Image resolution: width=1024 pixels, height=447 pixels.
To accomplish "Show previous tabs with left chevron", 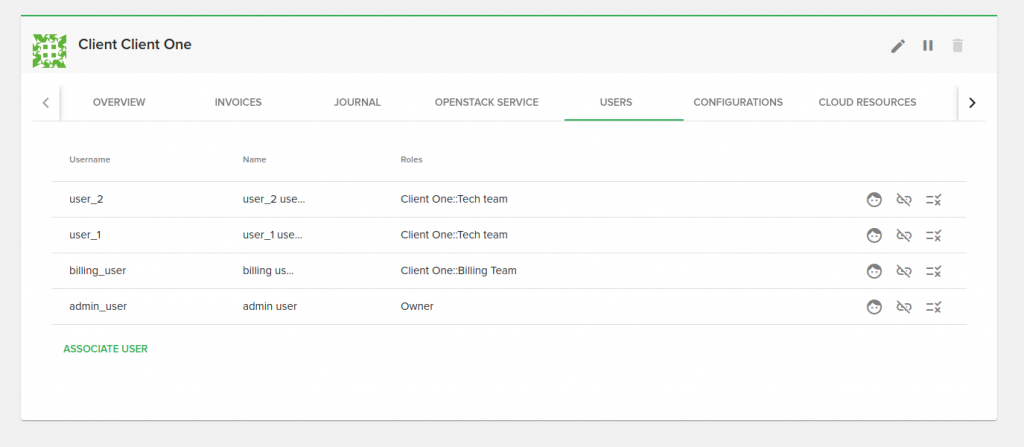I will [x=46, y=103].
